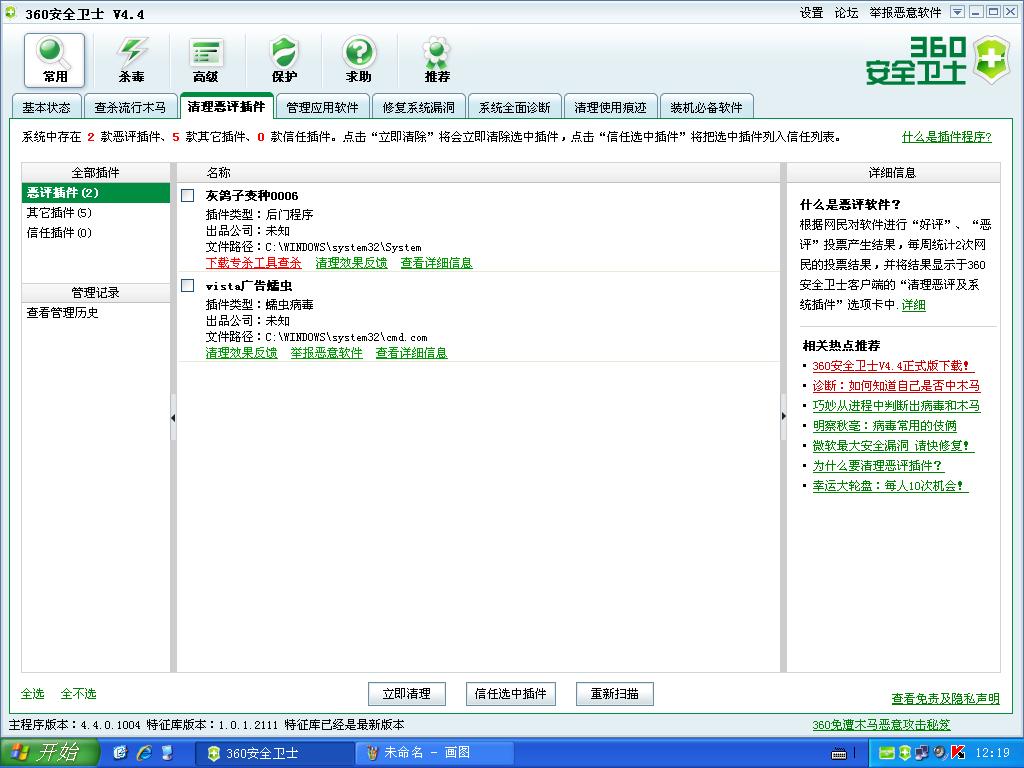
Task: Click 举报恶意软件 in title bar
Action: pos(905,13)
